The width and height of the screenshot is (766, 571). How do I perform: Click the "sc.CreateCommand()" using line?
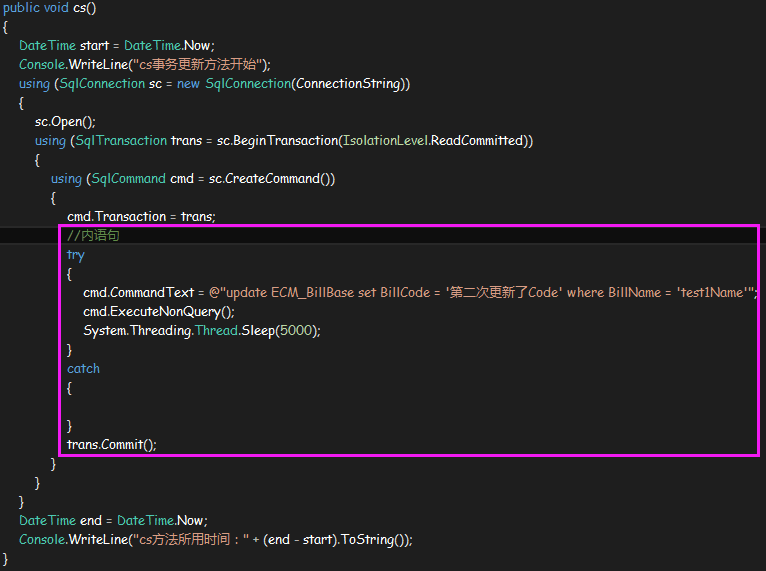point(193,179)
